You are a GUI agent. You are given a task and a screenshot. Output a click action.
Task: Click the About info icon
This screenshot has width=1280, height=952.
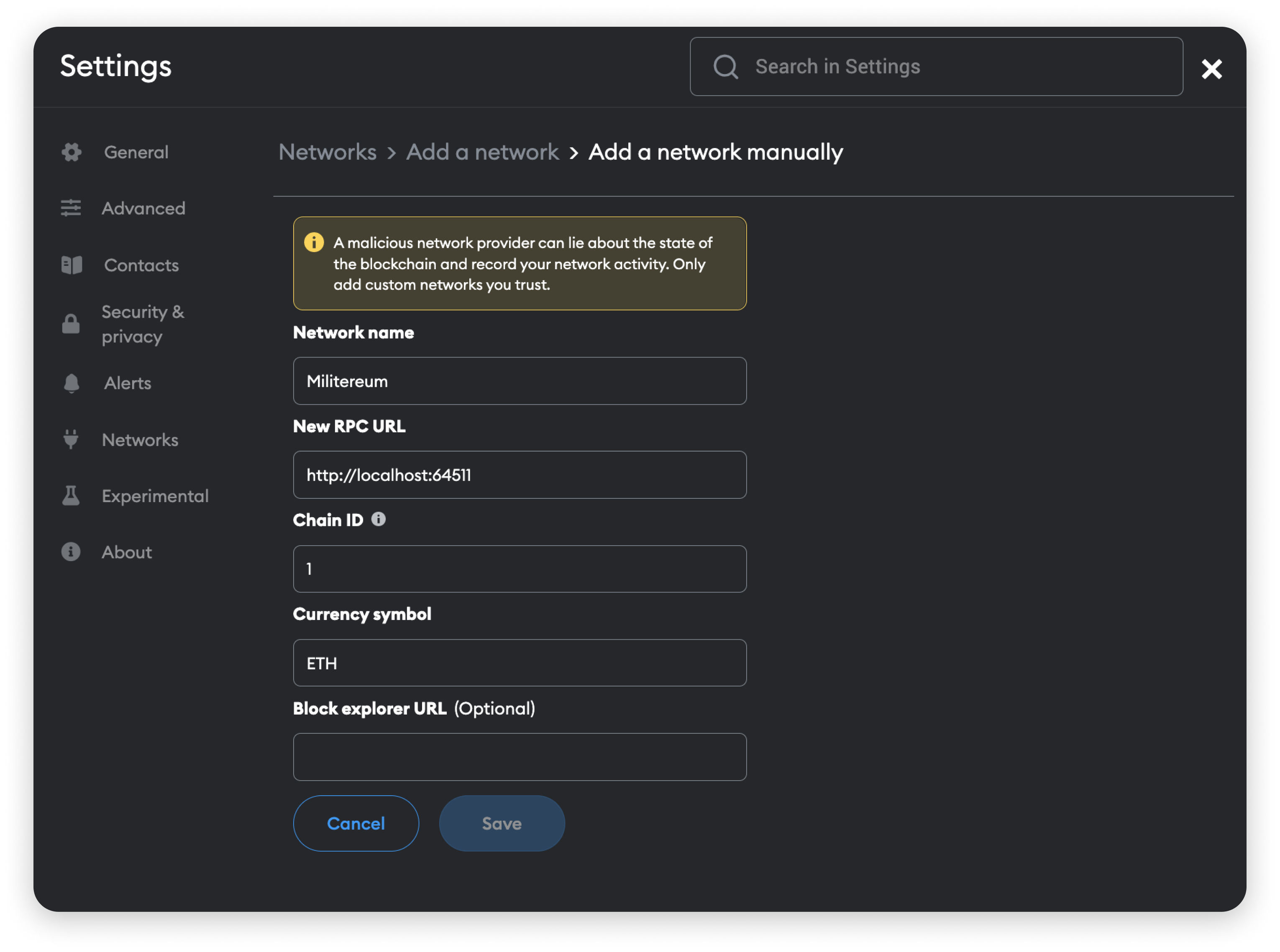pyautogui.click(x=71, y=551)
